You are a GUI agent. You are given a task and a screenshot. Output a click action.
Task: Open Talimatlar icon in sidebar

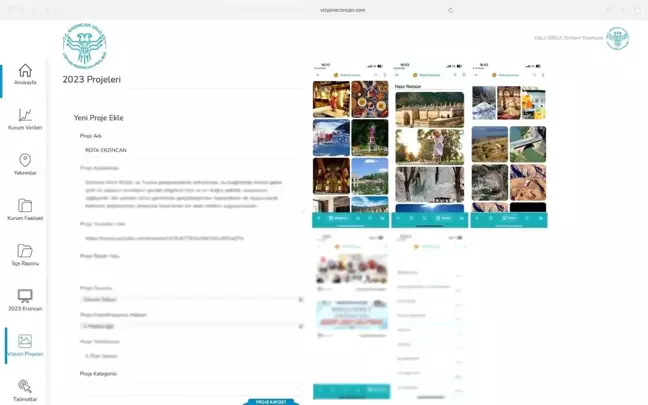coord(25,386)
